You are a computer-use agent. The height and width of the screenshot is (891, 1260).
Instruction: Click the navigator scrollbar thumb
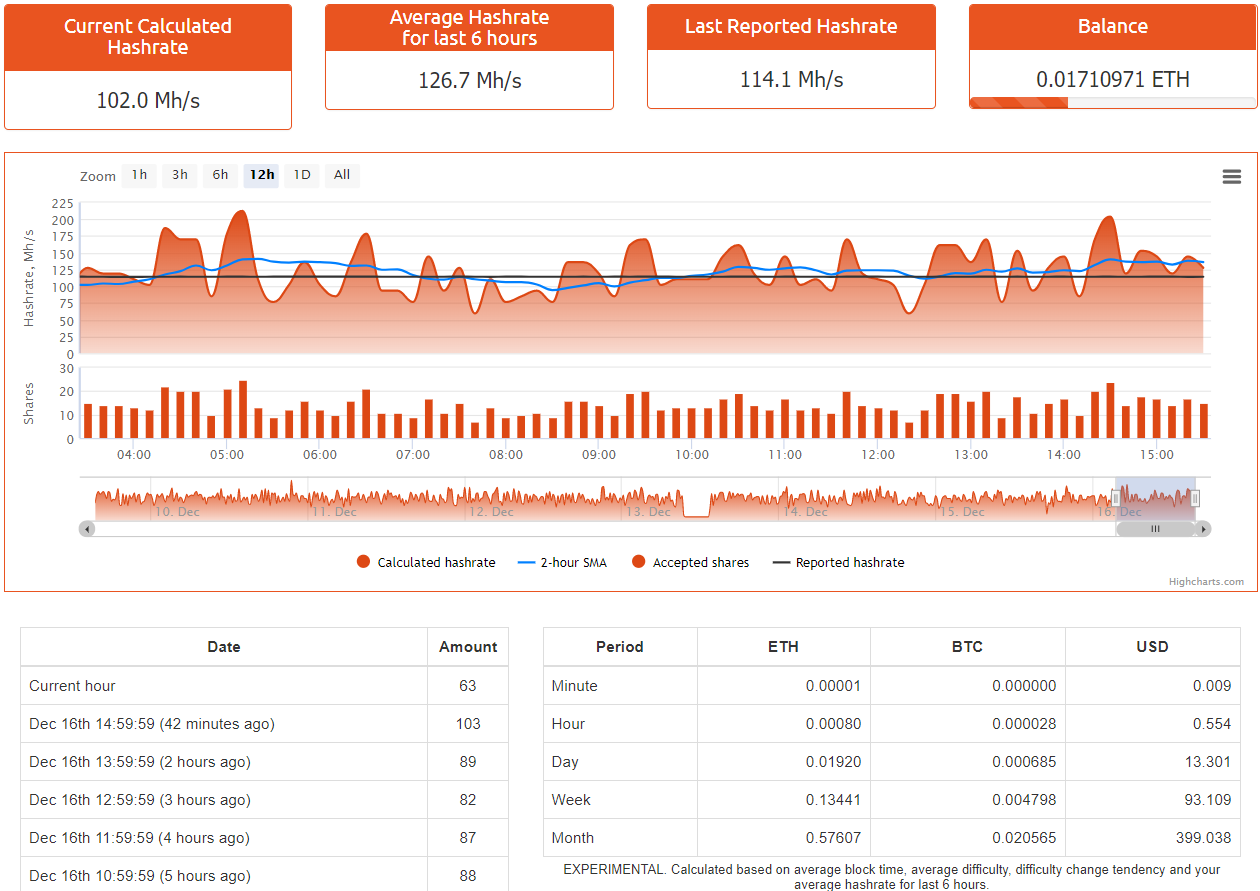(1155, 529)
